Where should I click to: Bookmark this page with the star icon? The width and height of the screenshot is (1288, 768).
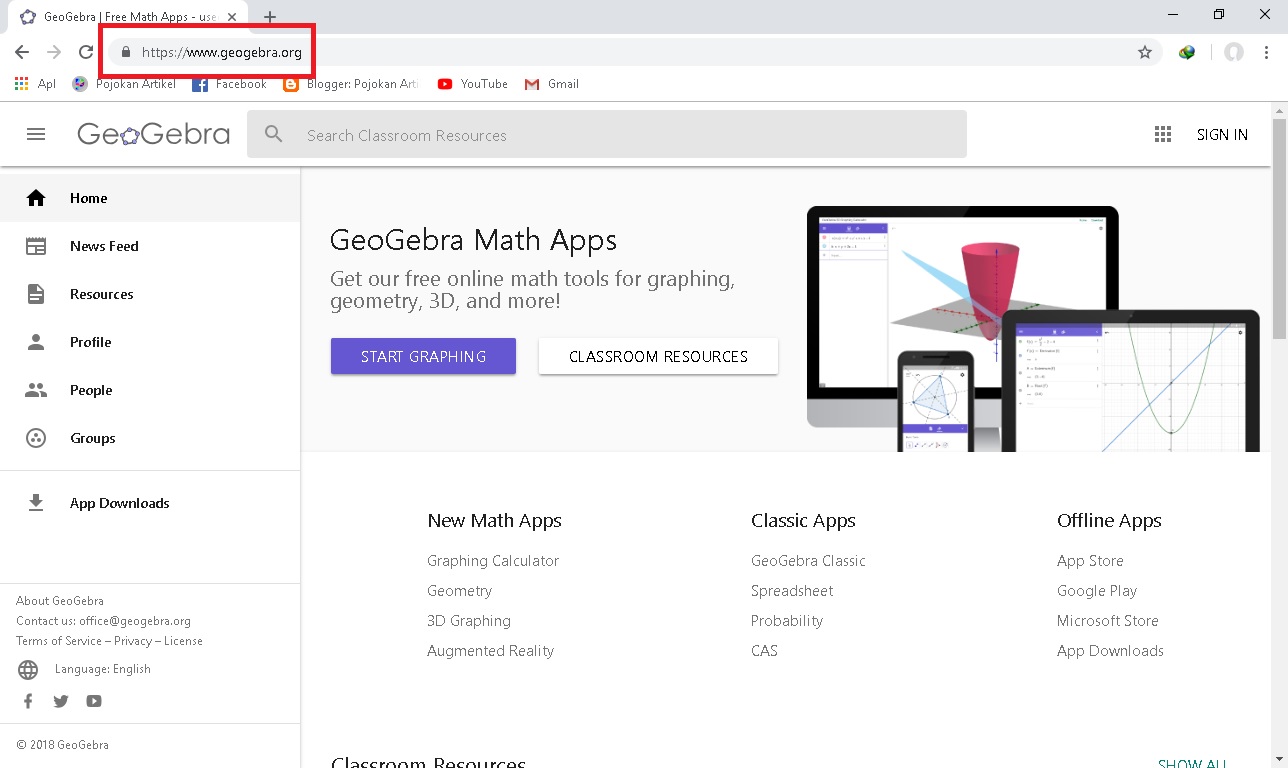[1145, 52]
